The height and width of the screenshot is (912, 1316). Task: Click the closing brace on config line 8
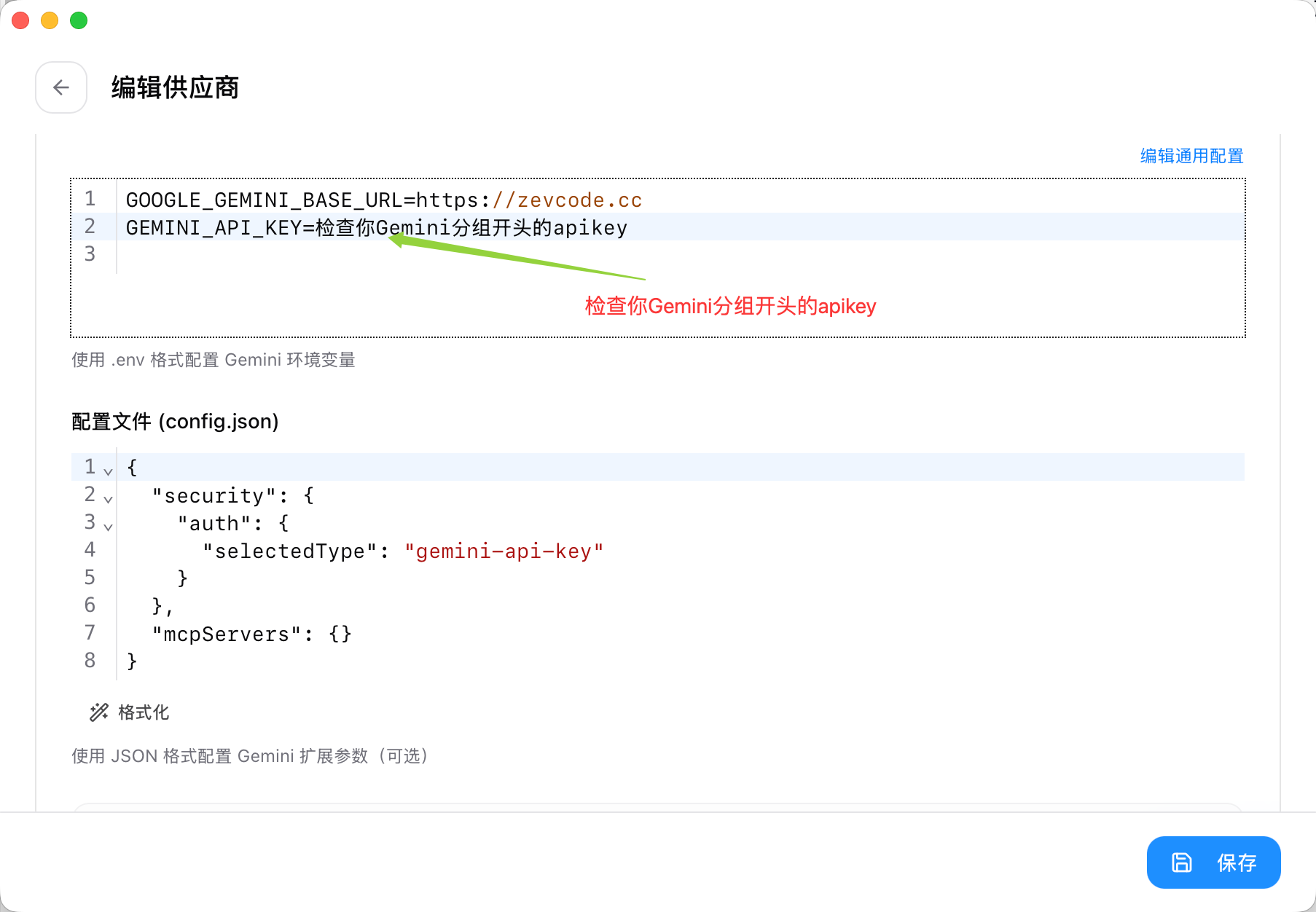pyautogui.click(x=132, y=661)
